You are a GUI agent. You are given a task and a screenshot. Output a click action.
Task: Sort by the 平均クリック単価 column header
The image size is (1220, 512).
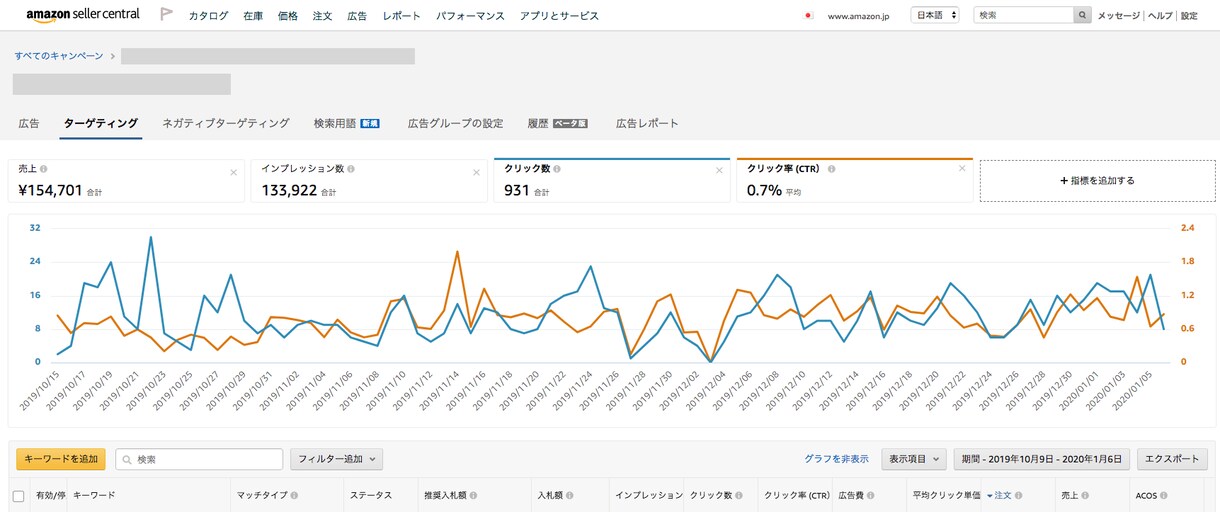(946, 496)
